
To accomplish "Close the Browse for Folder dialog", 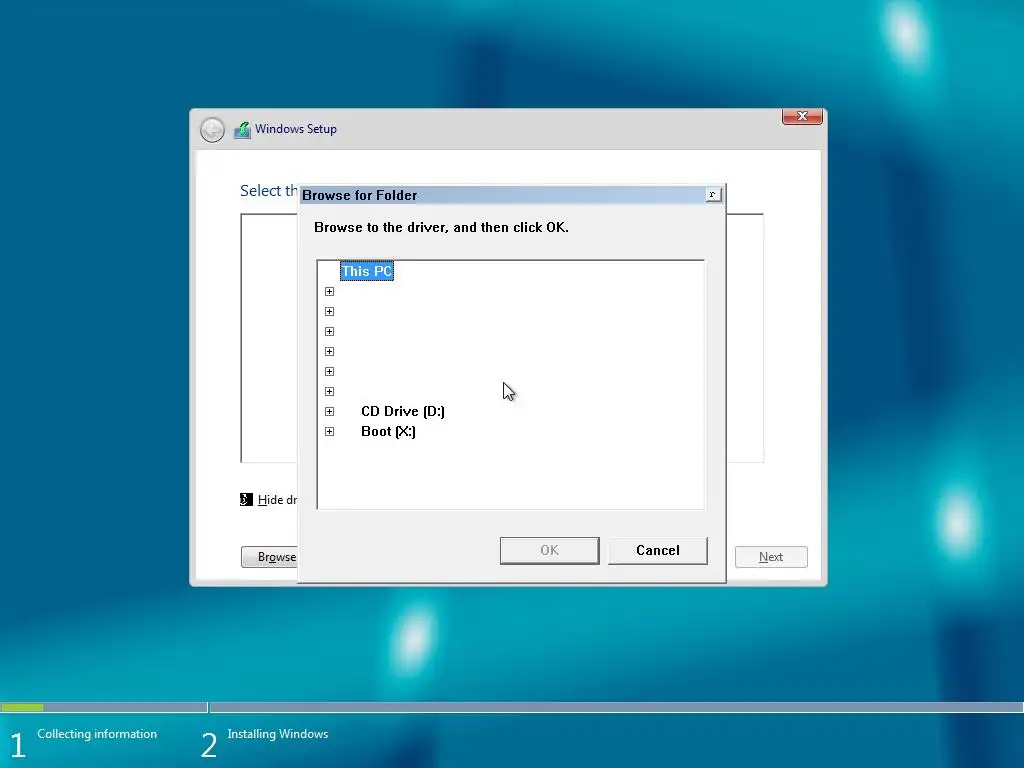I will coord(712,195).
